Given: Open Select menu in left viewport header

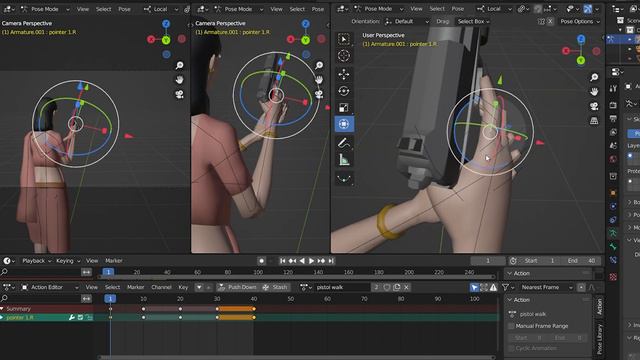Looking at the screenshot, I should 104,9.
